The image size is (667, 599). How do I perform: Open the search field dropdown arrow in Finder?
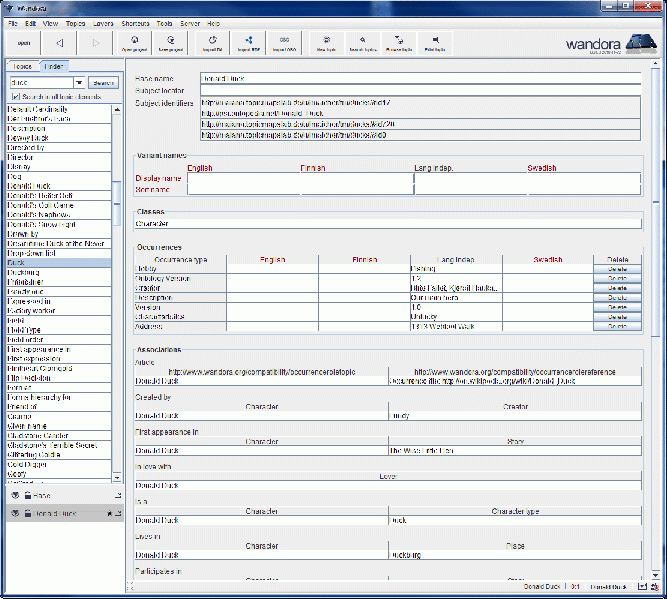(x=81, y=82)
